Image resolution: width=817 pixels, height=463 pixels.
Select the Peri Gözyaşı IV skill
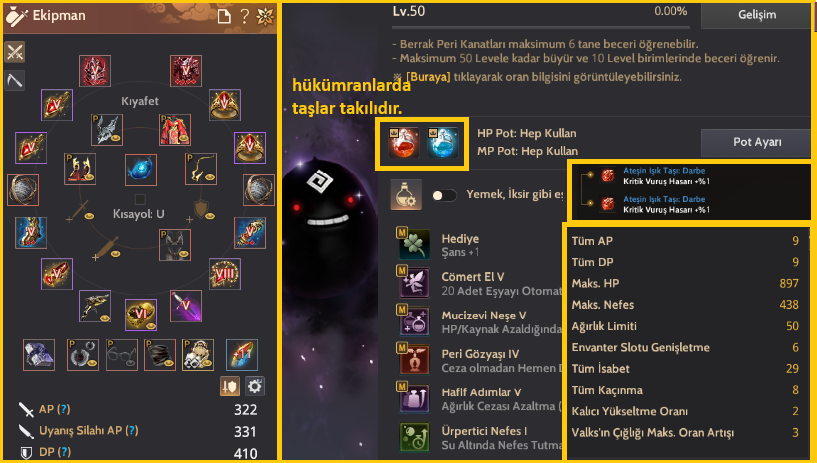(480, 354)
